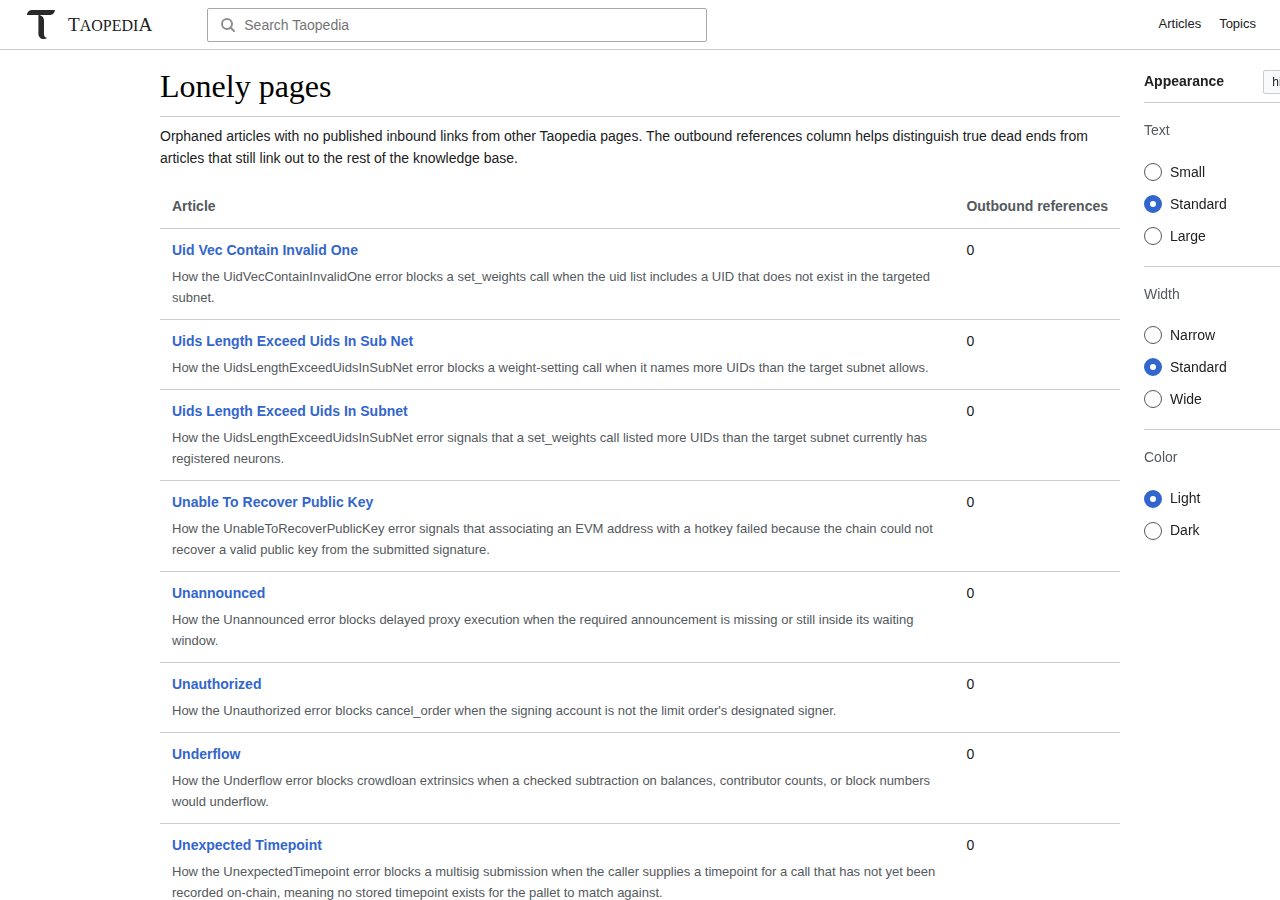Click the Color section label
The width and height of the screenshot is (1280, 900).
pos(1161,457)
